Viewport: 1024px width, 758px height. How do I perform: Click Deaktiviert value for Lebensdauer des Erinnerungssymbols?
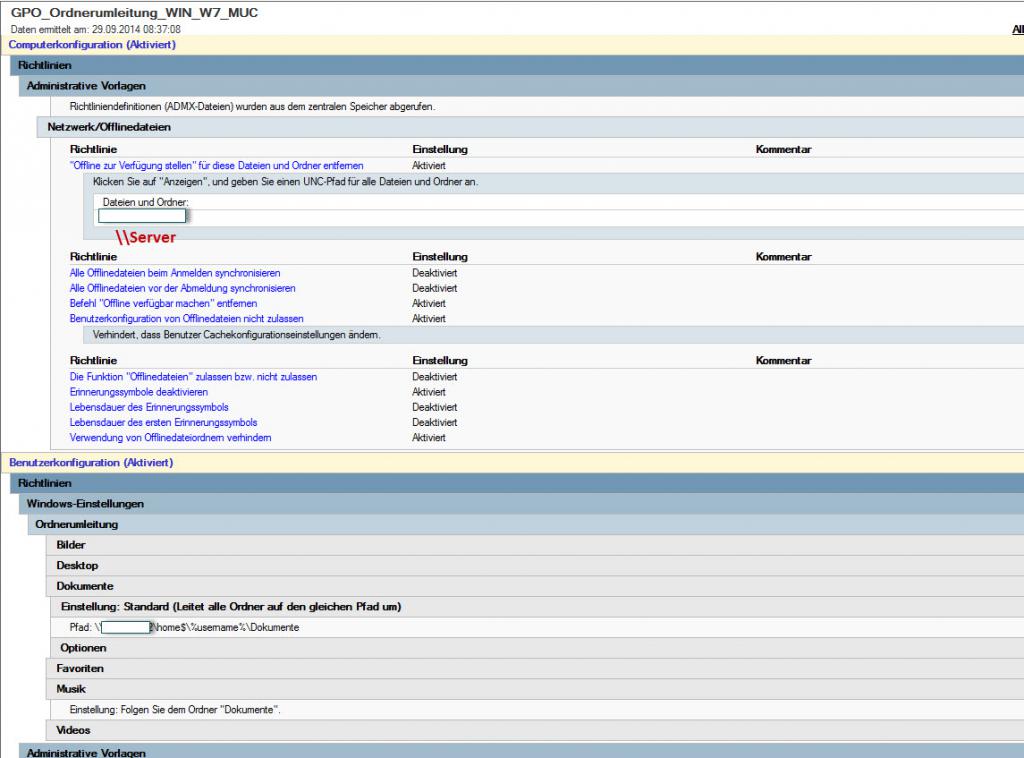click(x=434, y=407)
